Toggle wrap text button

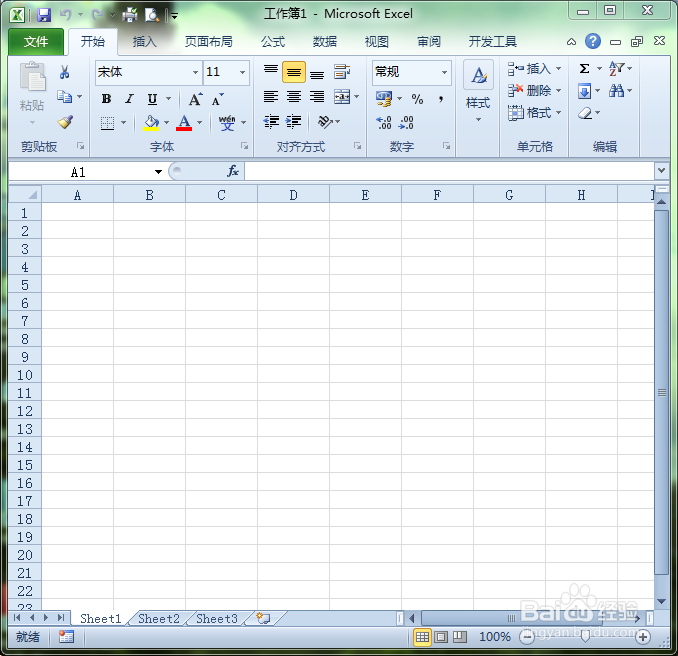342,71
